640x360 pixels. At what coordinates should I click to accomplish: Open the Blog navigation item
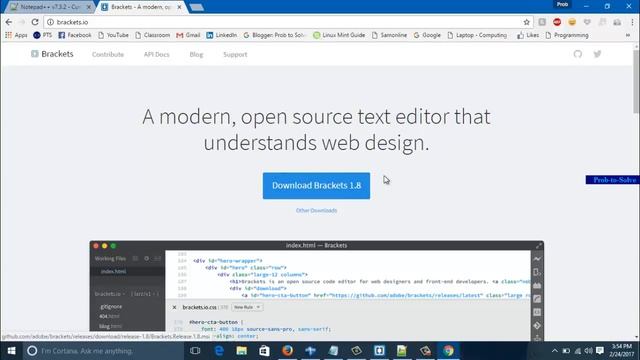tap(196, 54)
